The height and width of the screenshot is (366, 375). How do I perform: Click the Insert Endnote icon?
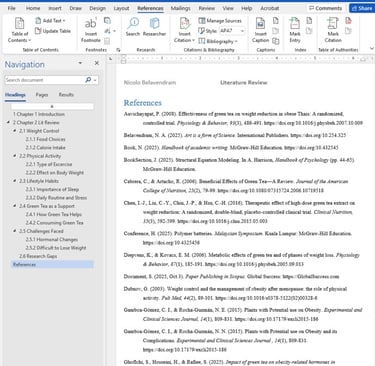107,21
